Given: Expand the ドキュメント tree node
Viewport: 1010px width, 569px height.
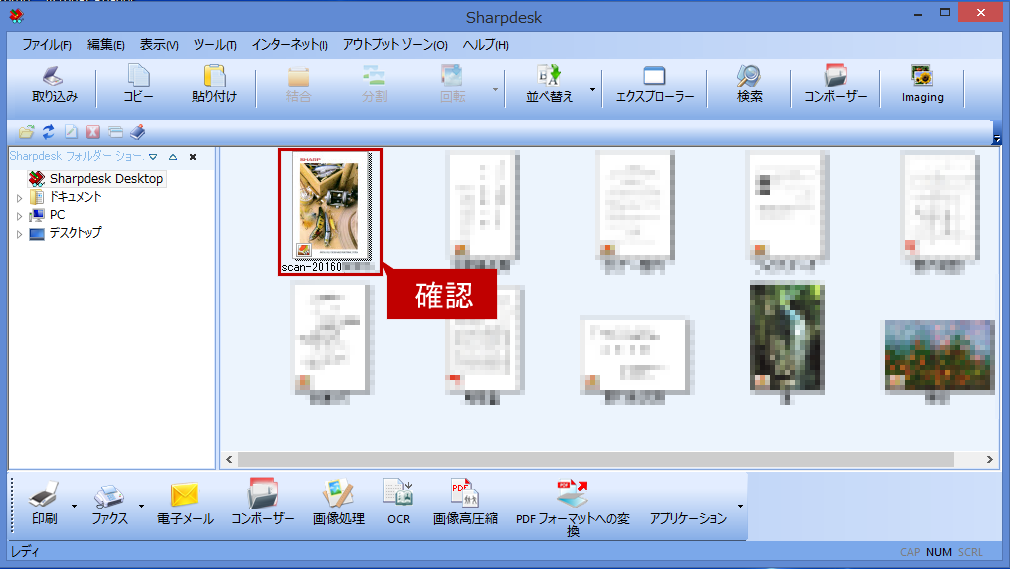Looking at the screenshot, I should (x=19, y=198).
